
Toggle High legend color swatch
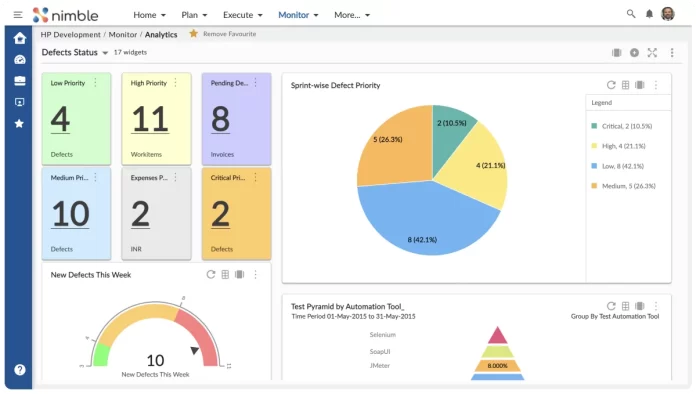pos(594,146)
